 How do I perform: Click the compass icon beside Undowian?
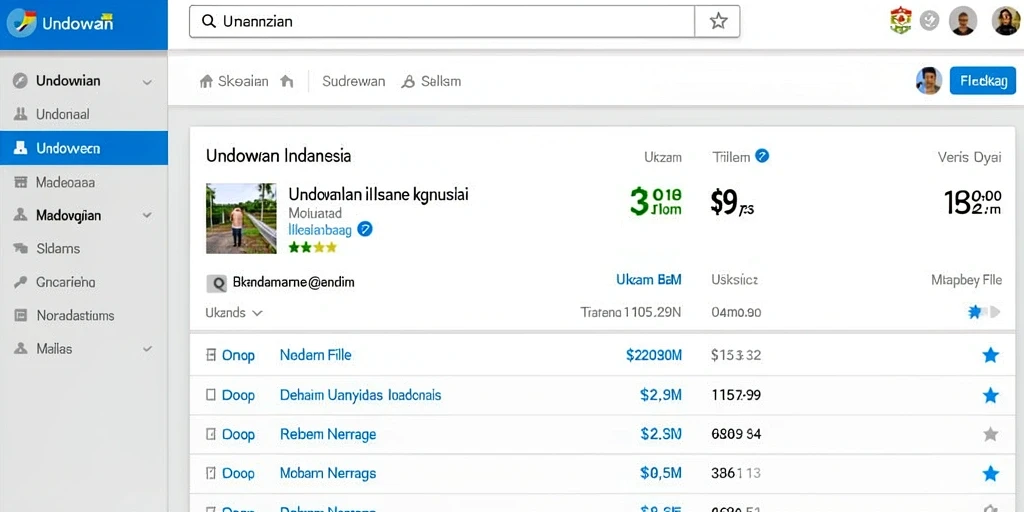pyautogui.click(x=20, y=81)
